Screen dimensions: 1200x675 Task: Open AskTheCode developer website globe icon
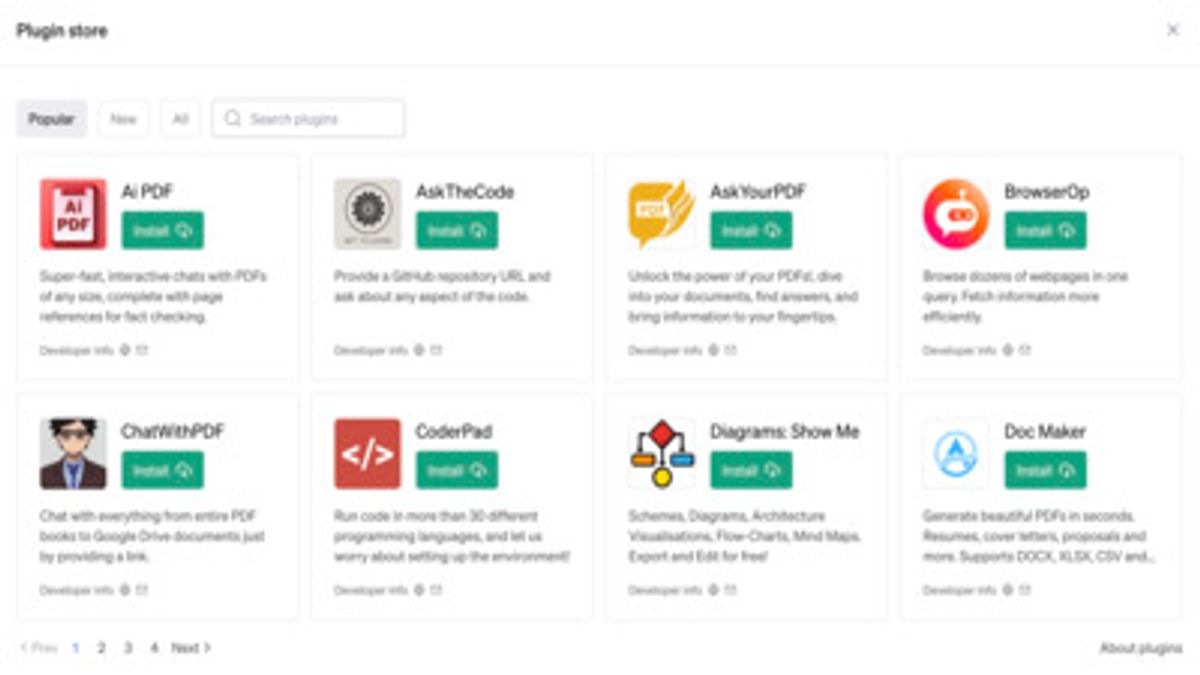click(419, 351)
